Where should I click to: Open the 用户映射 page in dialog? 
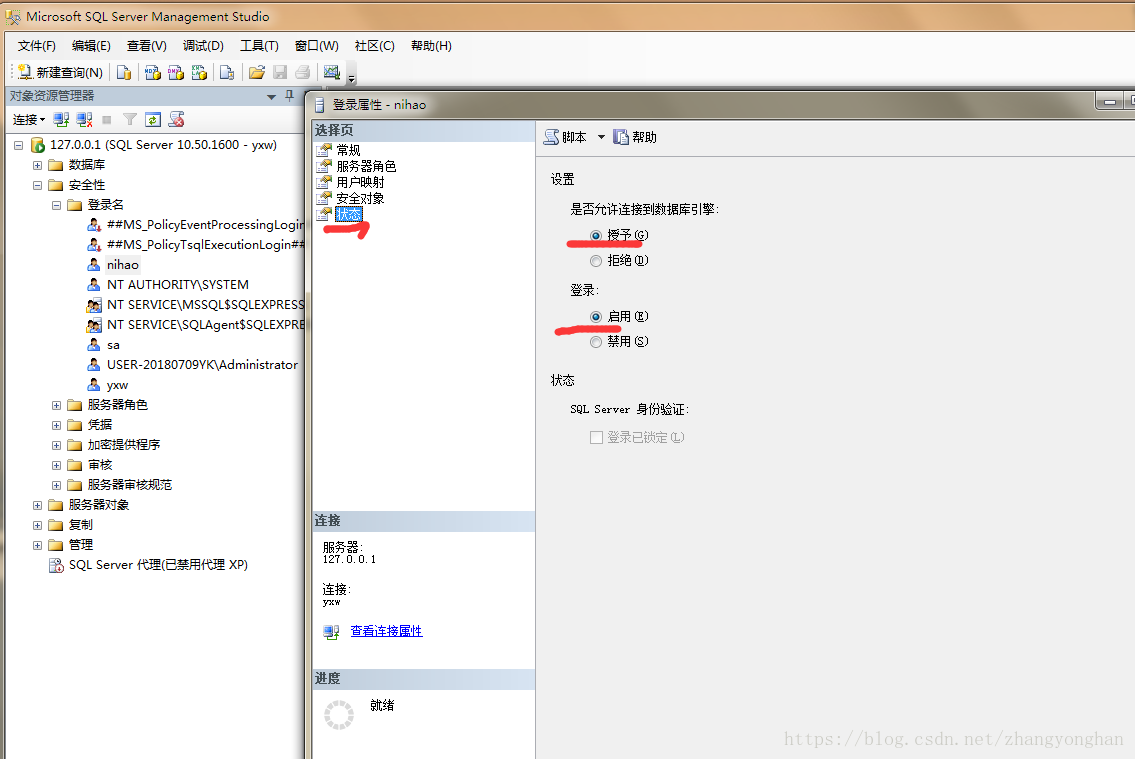(360, 182)
